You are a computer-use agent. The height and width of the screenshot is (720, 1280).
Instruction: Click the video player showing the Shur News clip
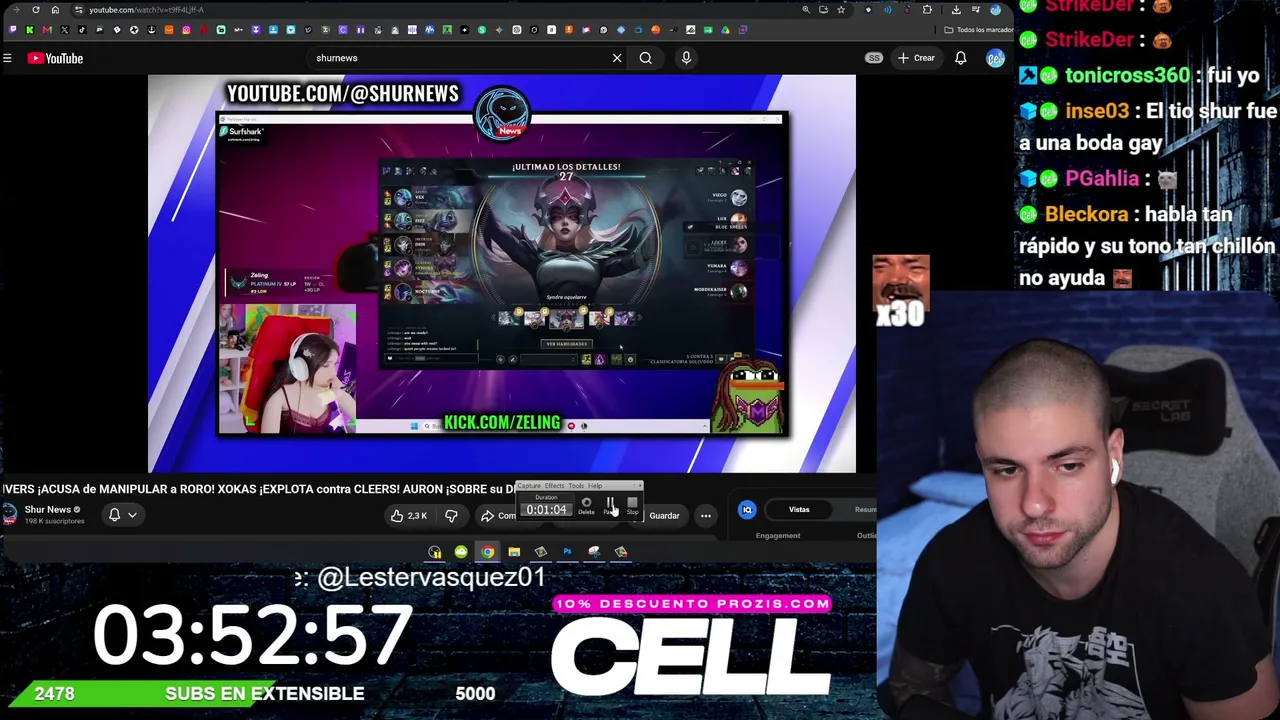(502, 273)
